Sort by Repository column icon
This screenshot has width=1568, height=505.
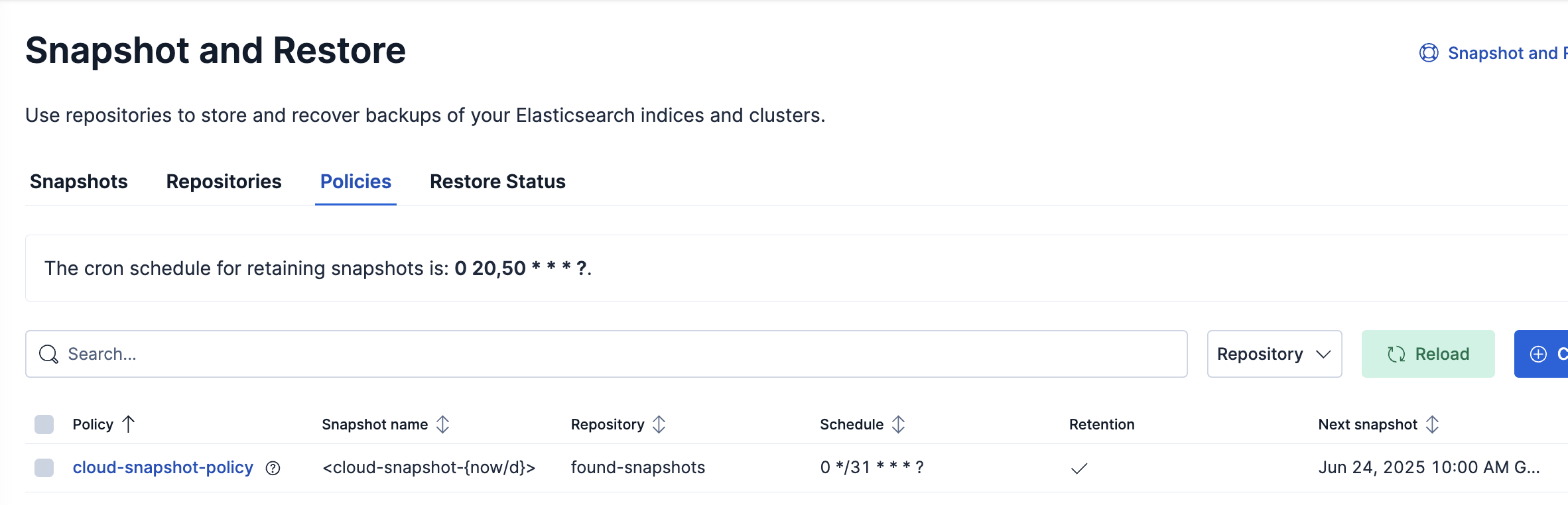[x=659, y=424]
